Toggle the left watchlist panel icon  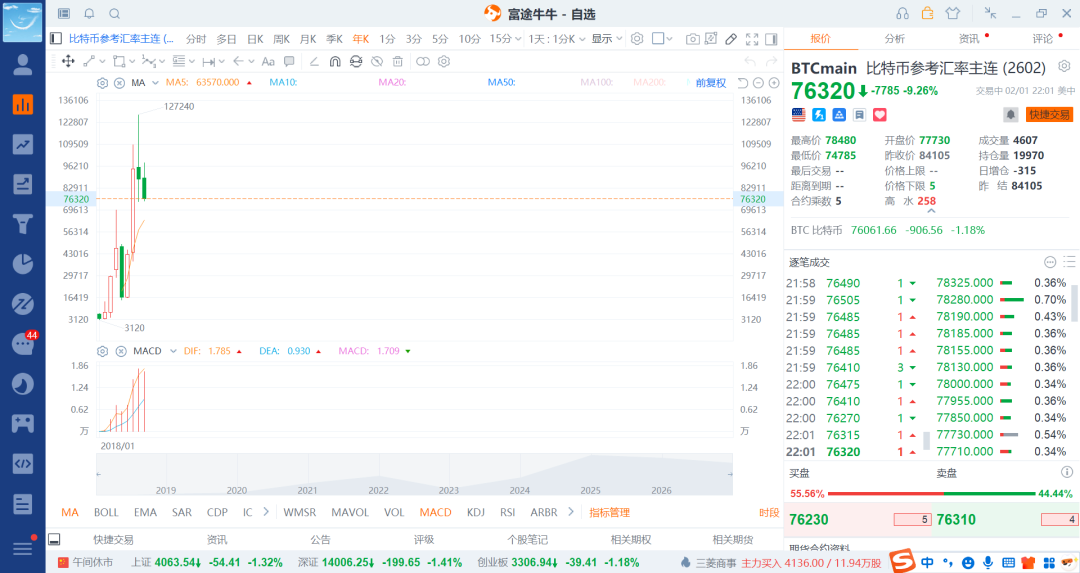tap(56, 39)
